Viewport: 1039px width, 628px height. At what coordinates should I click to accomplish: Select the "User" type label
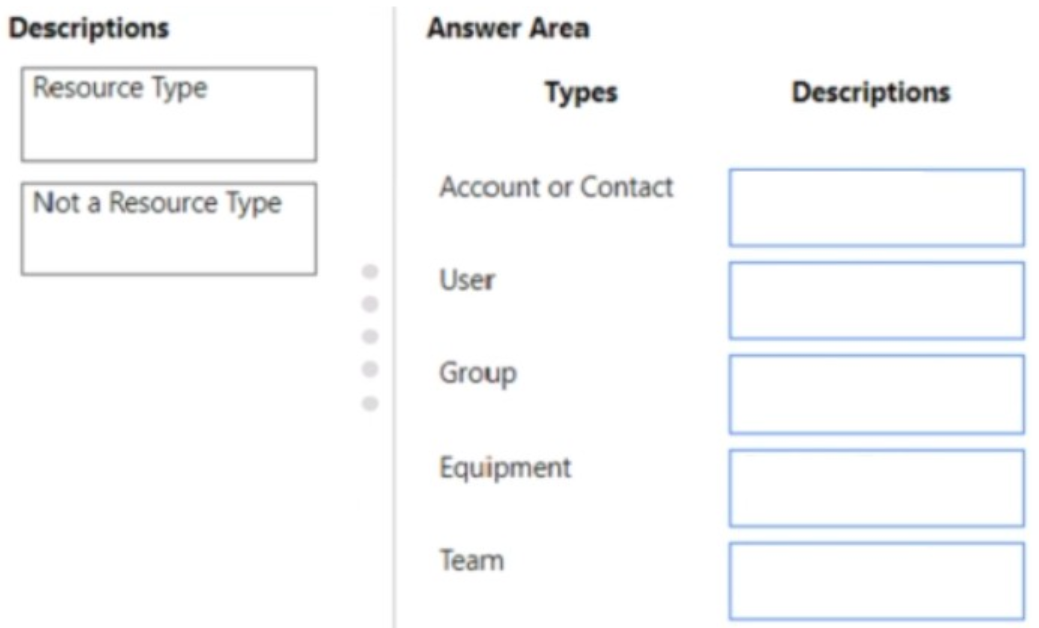point(467,280)
